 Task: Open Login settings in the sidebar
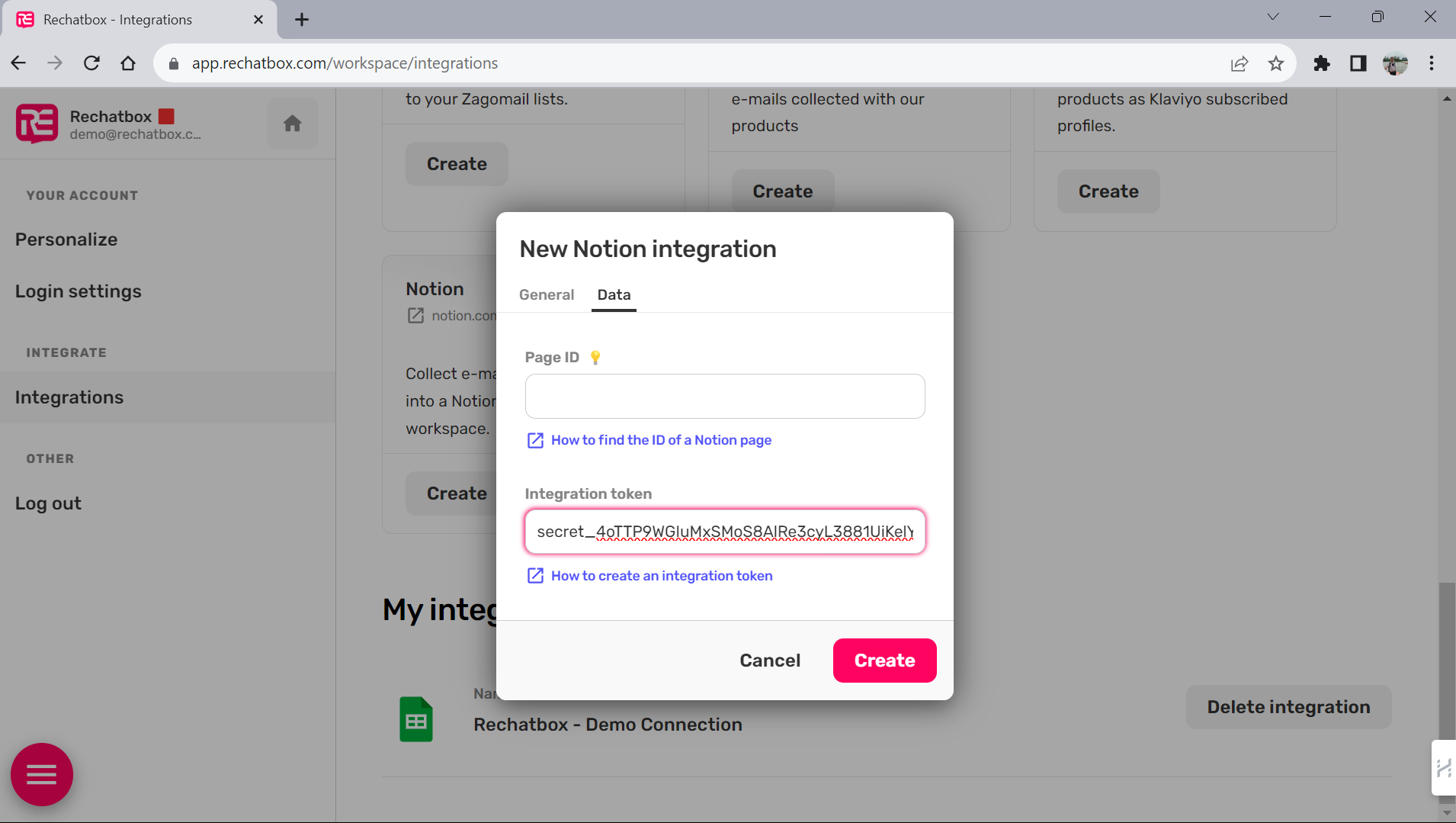(79, 291)
